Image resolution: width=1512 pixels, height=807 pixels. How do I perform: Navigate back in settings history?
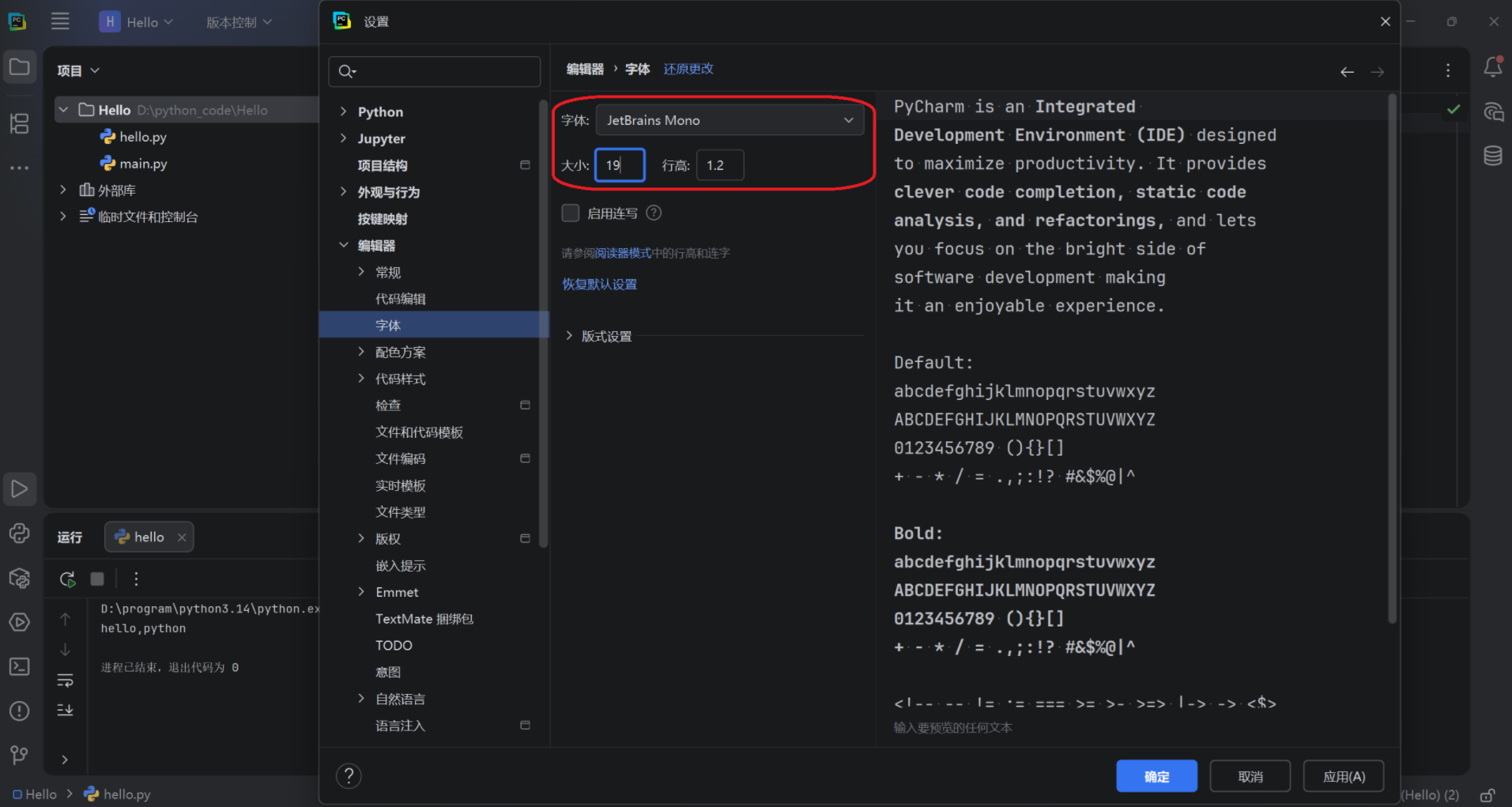1347,72
